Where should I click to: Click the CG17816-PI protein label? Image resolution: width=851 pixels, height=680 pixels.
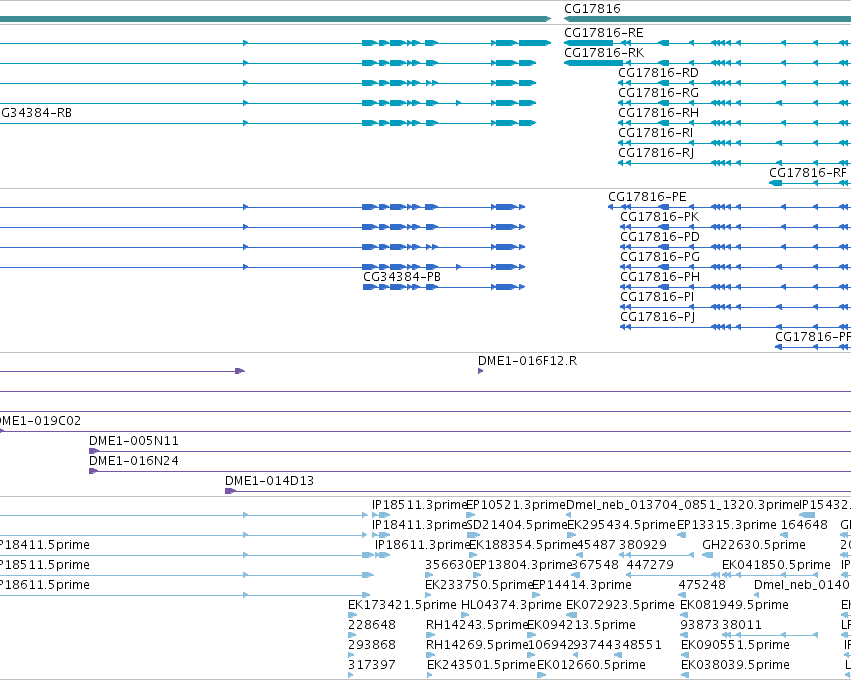coord(657,297)
